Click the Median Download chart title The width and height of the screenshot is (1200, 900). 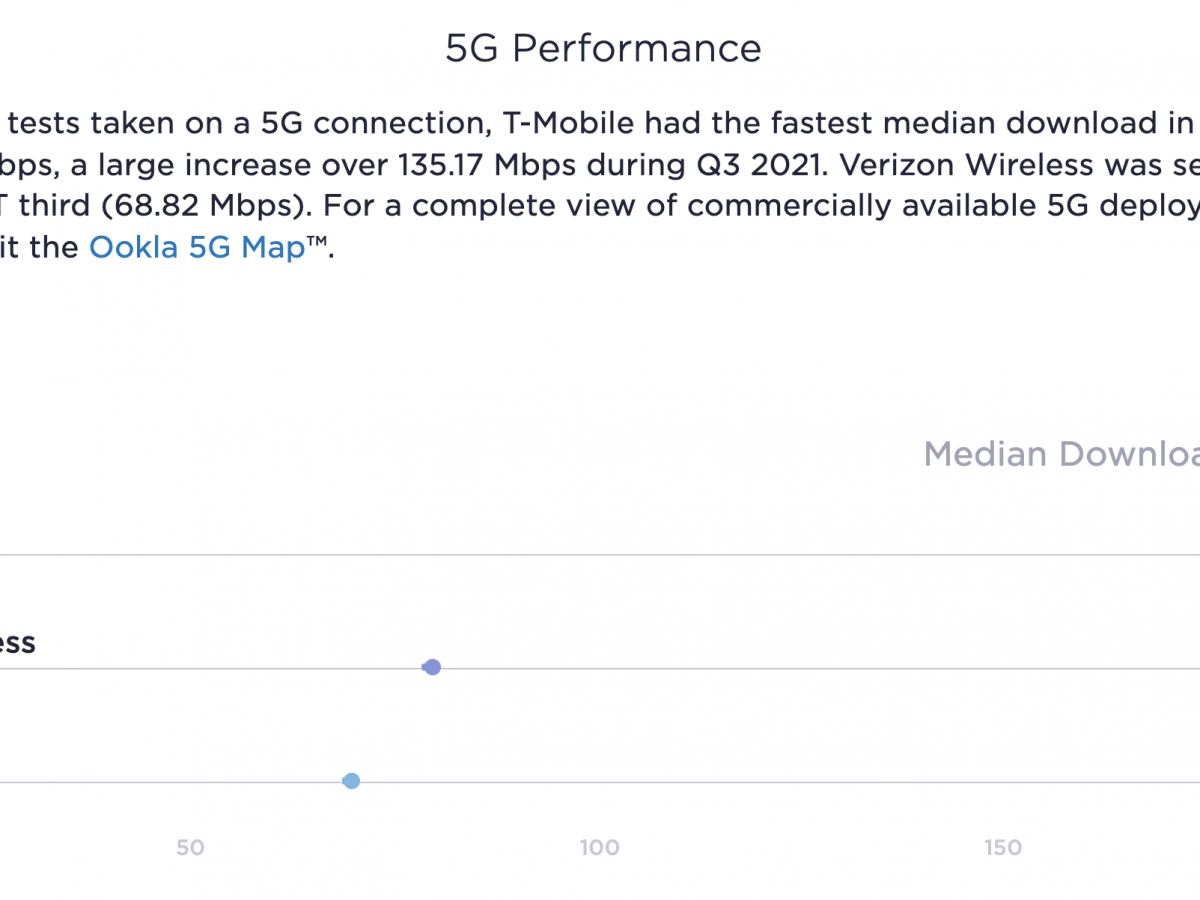1060,454
